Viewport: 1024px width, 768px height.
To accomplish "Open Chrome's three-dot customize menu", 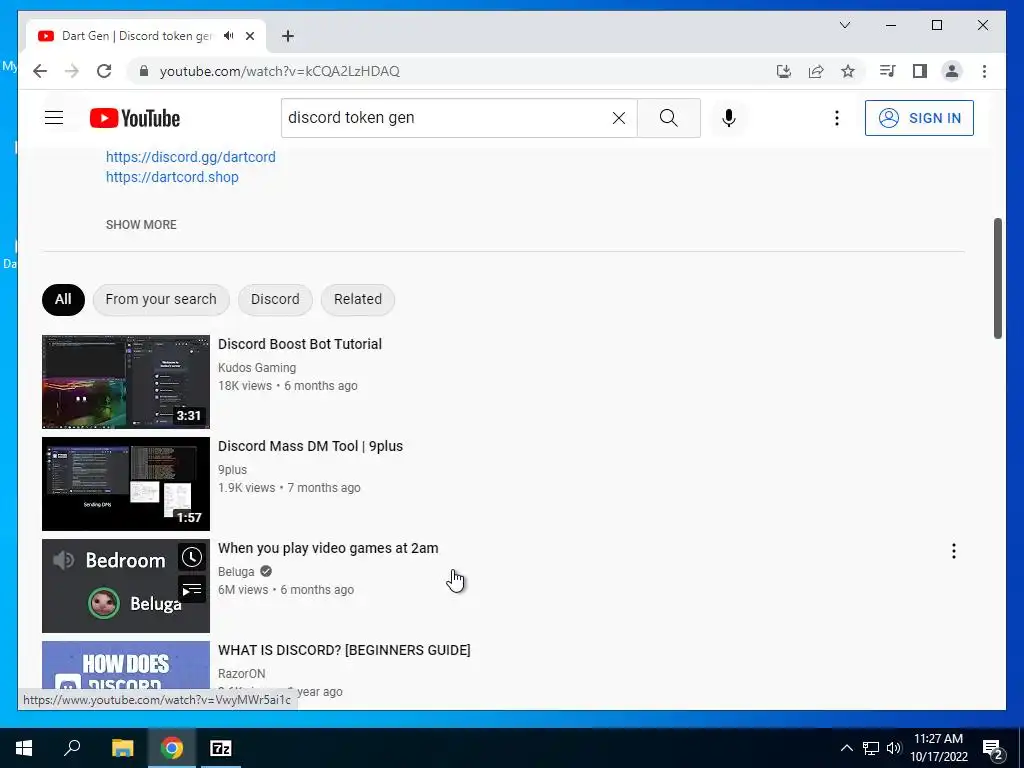I will 984,71.
